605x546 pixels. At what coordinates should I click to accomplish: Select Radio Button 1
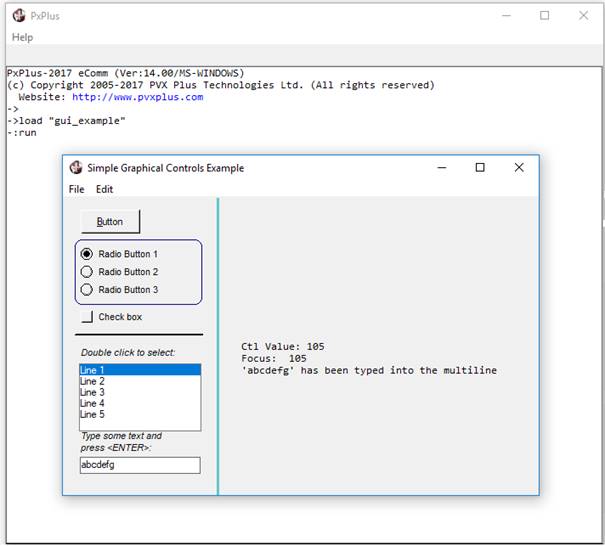(x=86, y=254)
